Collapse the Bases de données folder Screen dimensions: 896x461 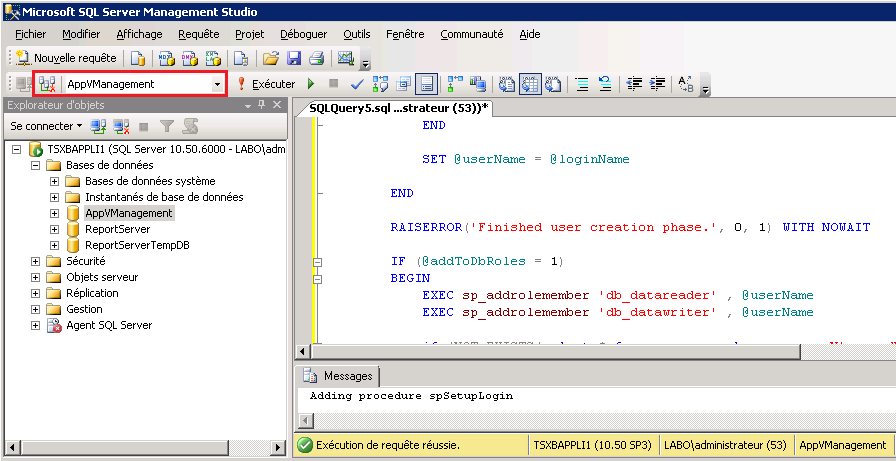[x=35, y=165]
